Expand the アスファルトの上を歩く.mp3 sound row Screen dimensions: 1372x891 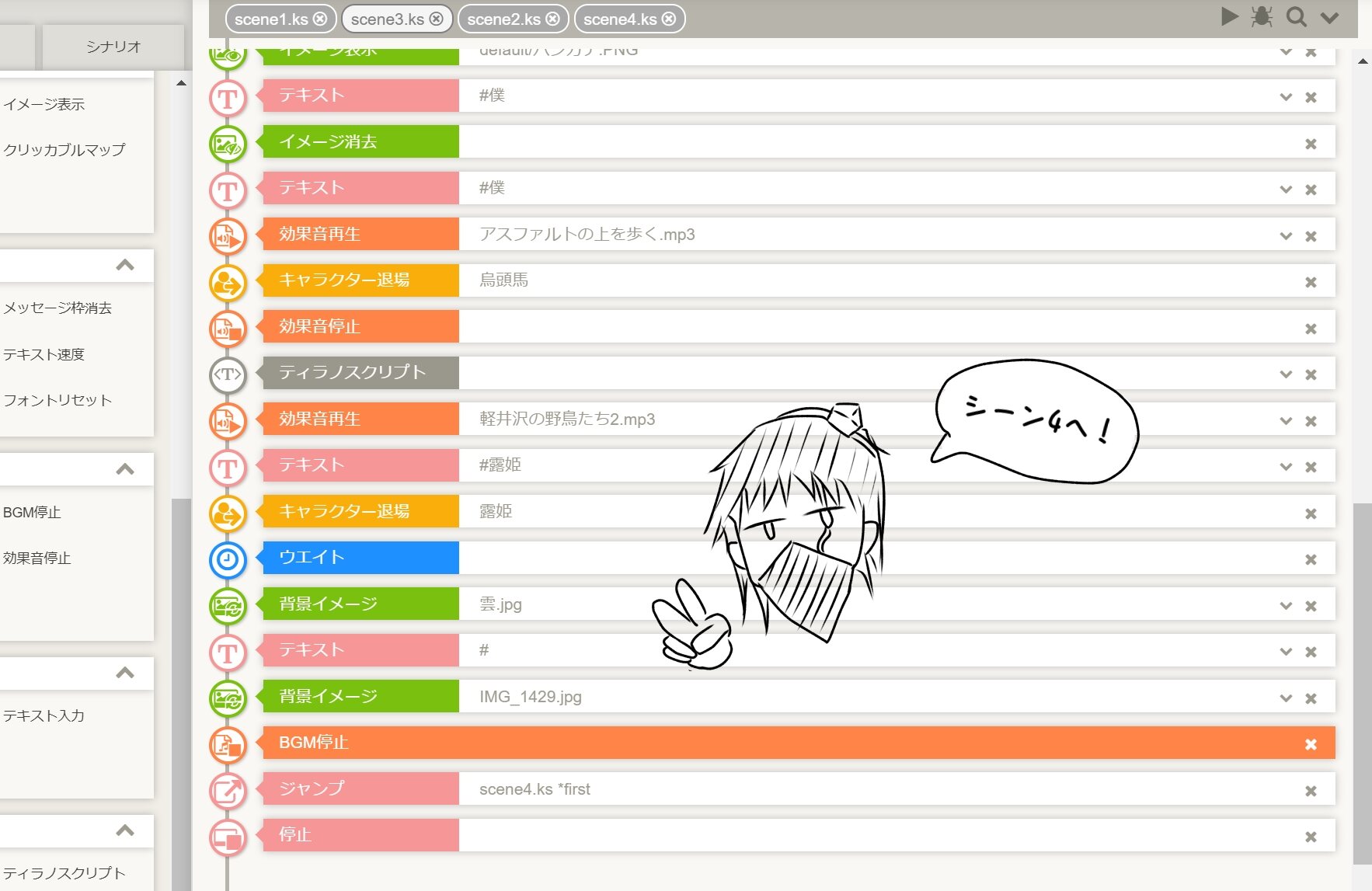pyautogui.click(x=1286, y=236)
